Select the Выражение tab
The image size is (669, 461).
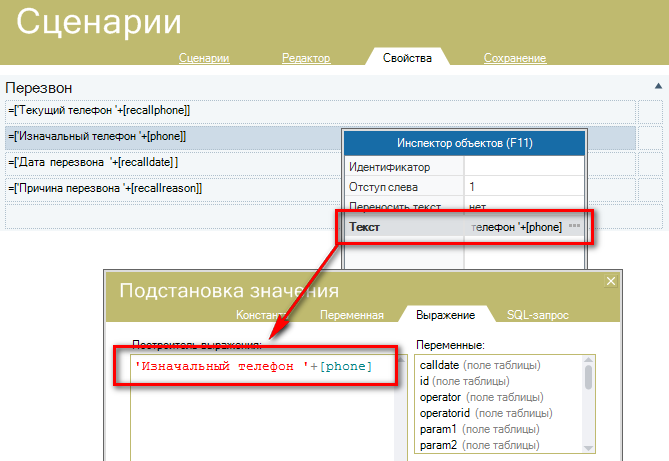click(443, 315)
